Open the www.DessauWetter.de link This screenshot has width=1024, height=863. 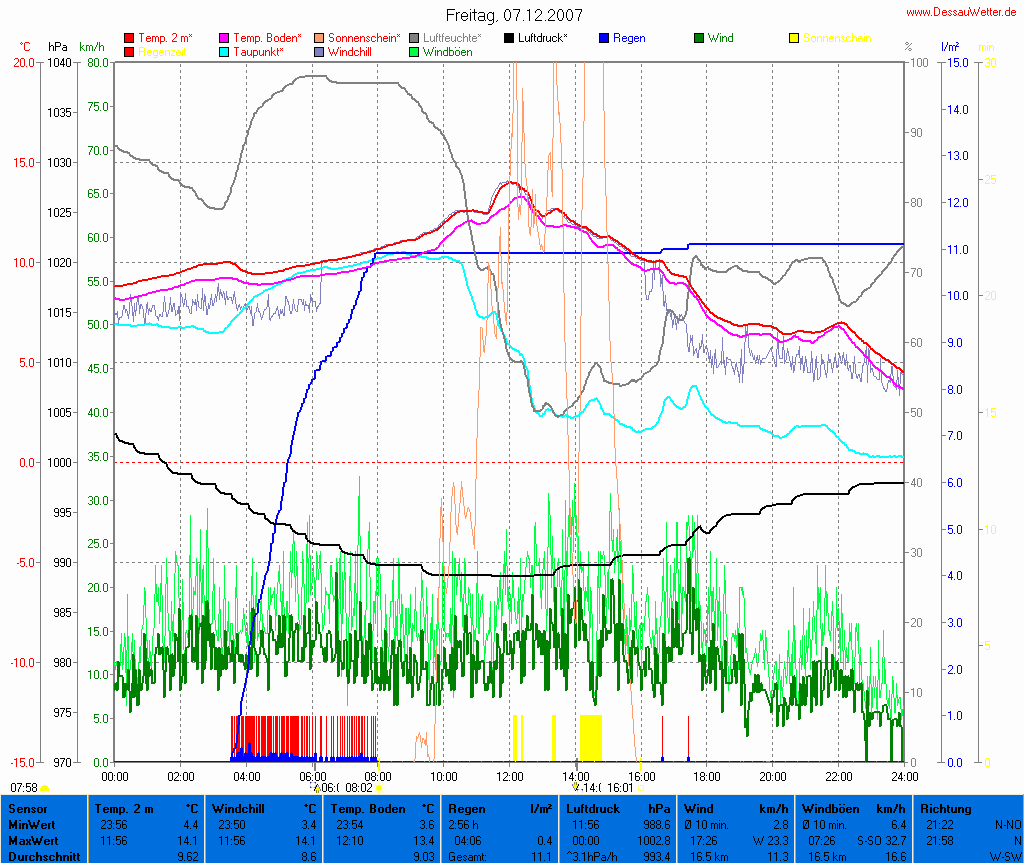(960, 12)
